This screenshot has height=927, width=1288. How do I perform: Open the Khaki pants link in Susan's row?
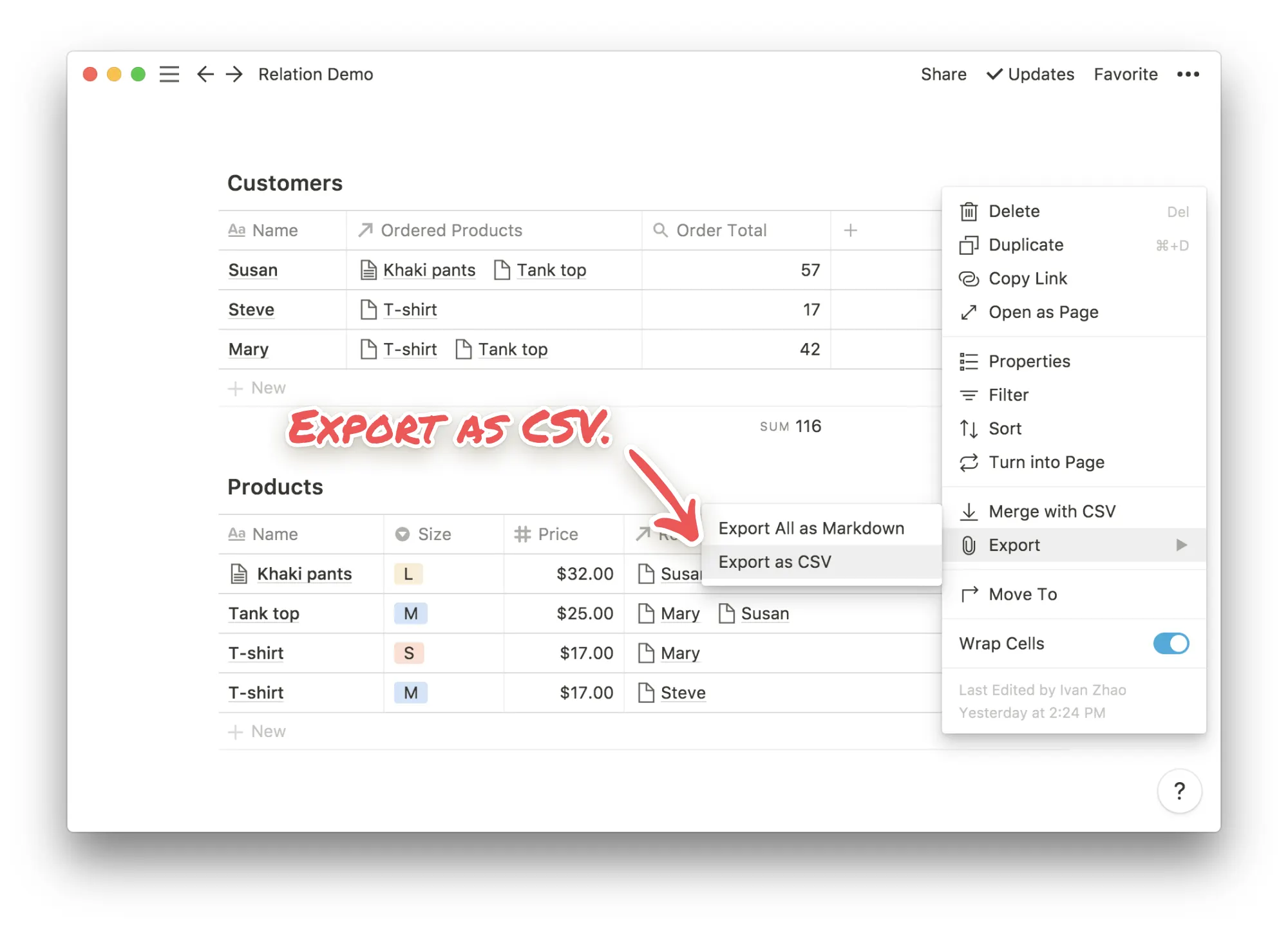click(x=428, y=270)
